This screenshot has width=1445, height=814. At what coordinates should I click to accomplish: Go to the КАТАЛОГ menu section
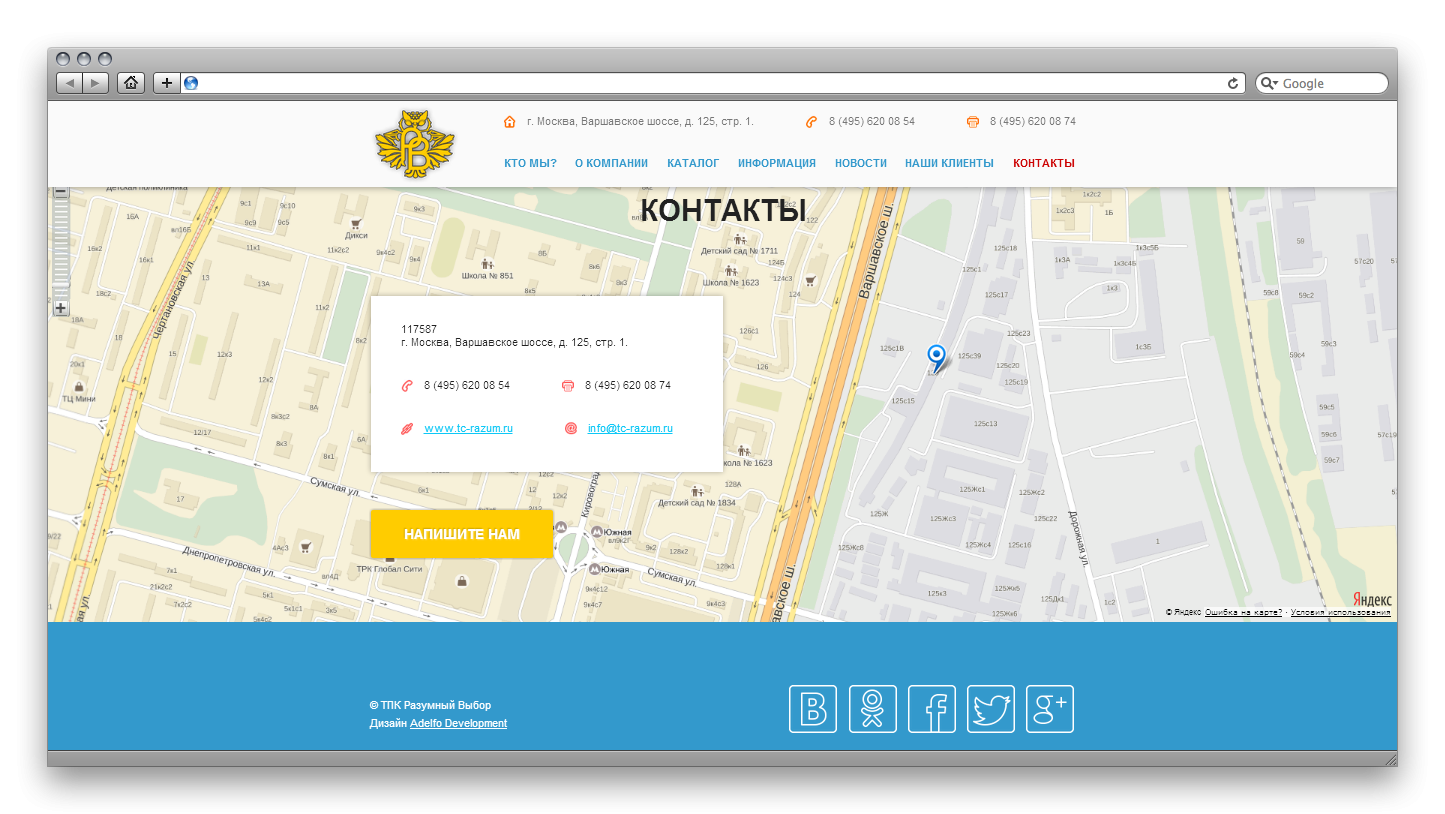pyautogui.click(x=693, y=163)
